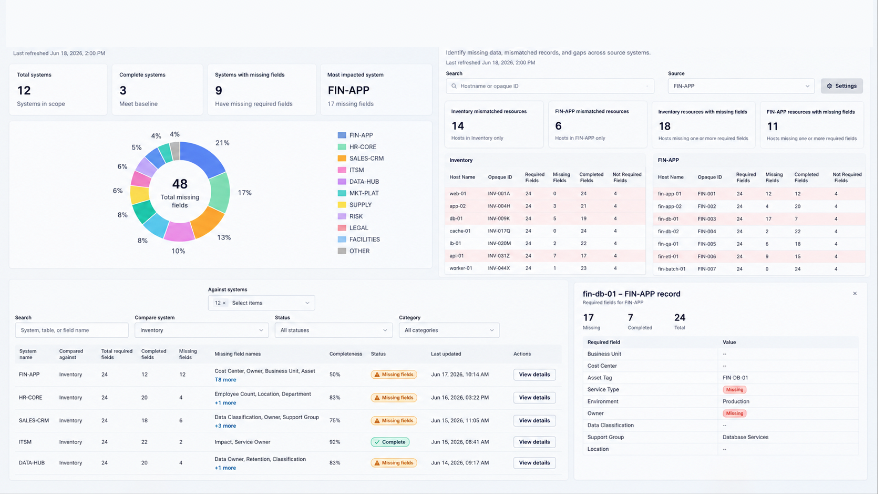Screen dimensions: 878x494
Task: Click the Missing badge beside Service Type
Action: (734, 390)
